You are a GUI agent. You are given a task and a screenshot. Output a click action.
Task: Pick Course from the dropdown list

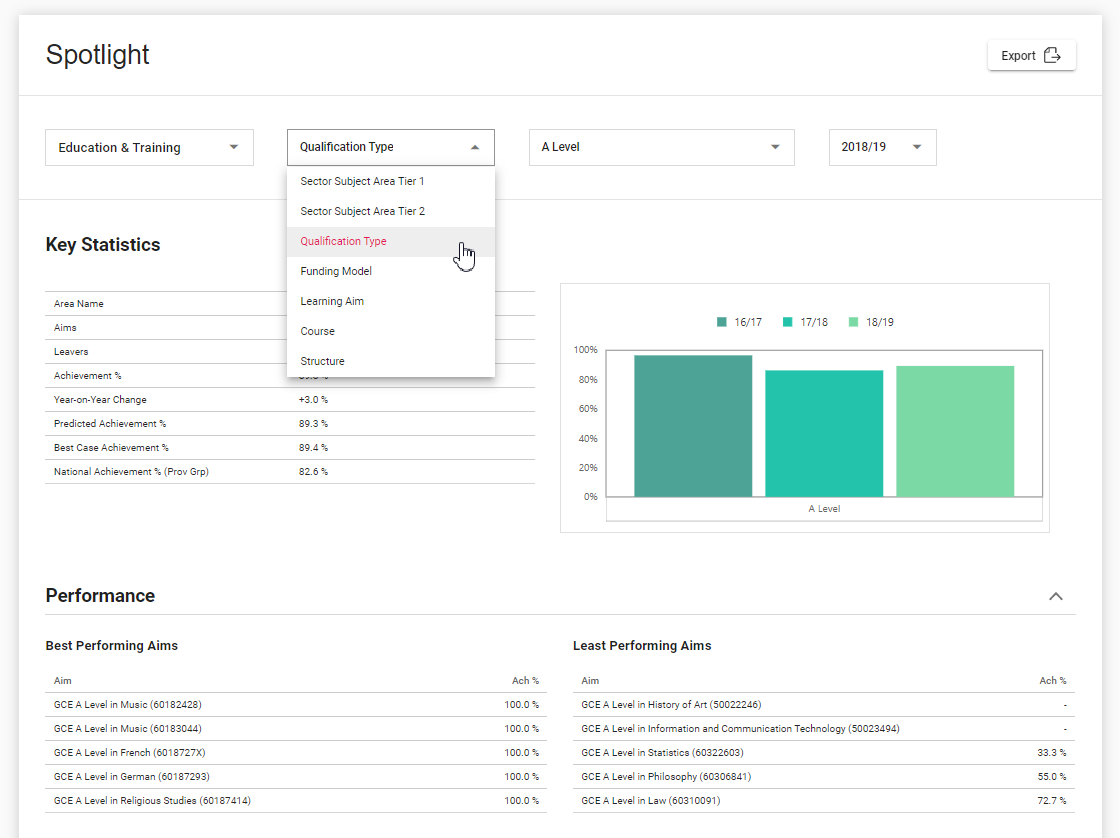click(x=391, y=331)
